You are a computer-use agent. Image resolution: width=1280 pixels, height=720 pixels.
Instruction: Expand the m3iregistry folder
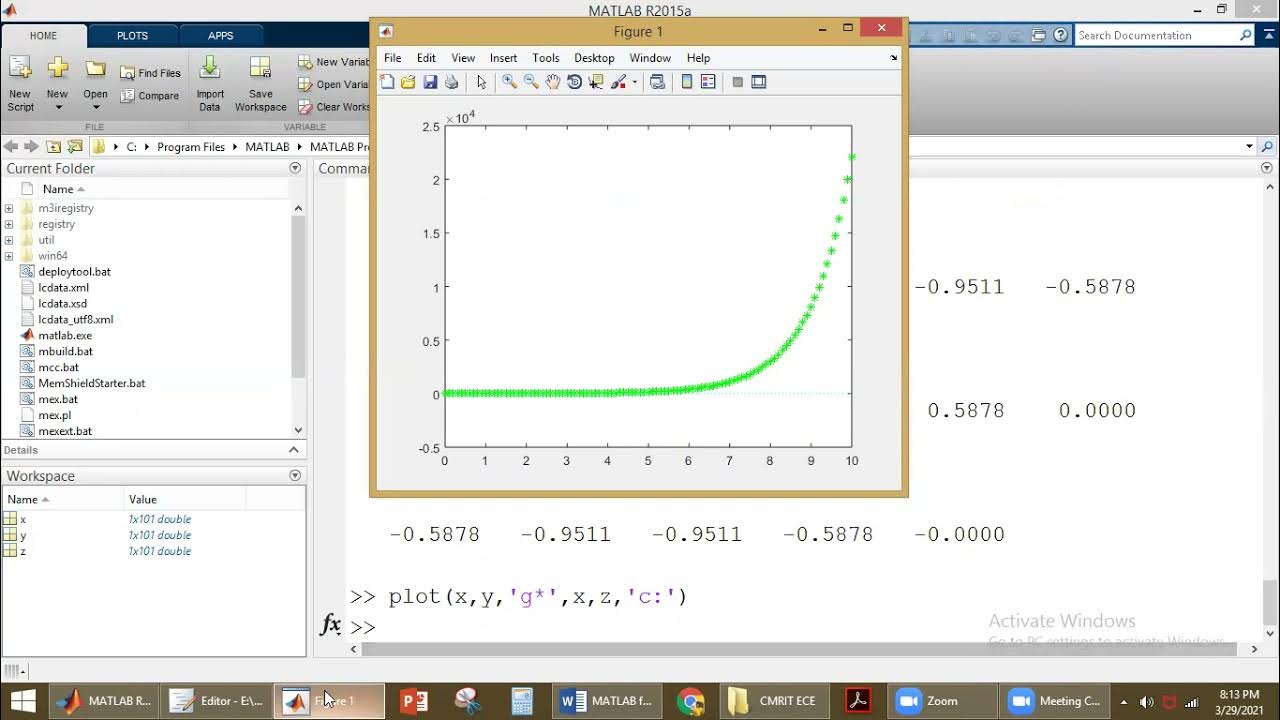pos(9,208)
